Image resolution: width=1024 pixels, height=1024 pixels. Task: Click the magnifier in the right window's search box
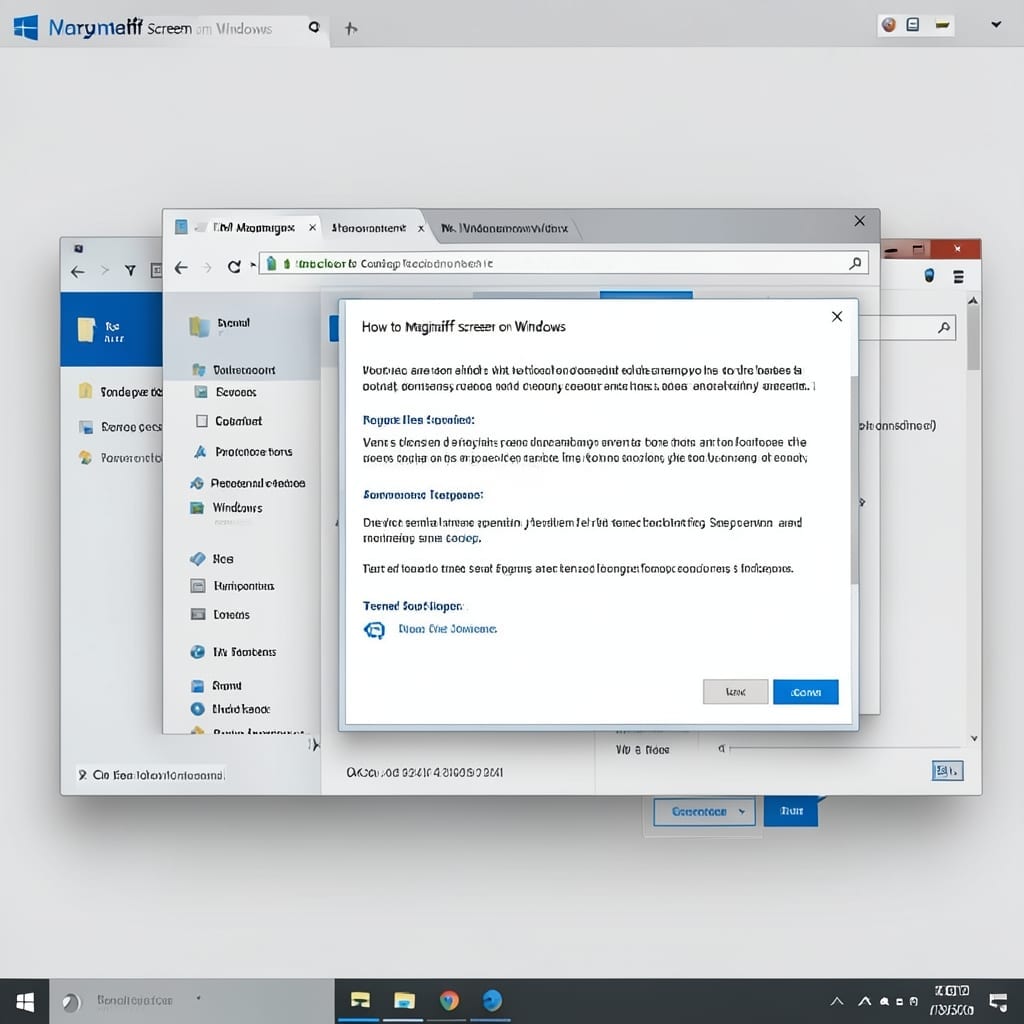click(x=944, y=327)
